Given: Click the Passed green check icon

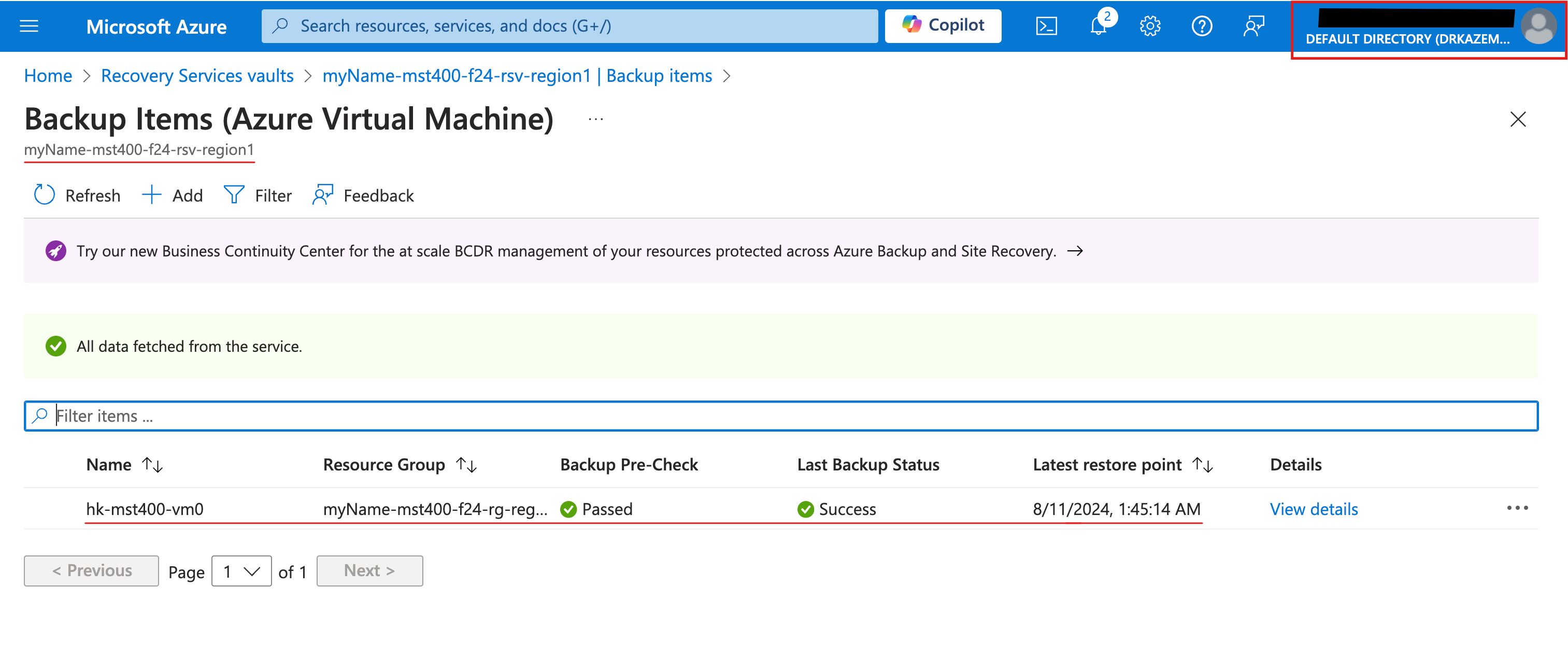Looking at the screenshot, I should coord(568,509).
